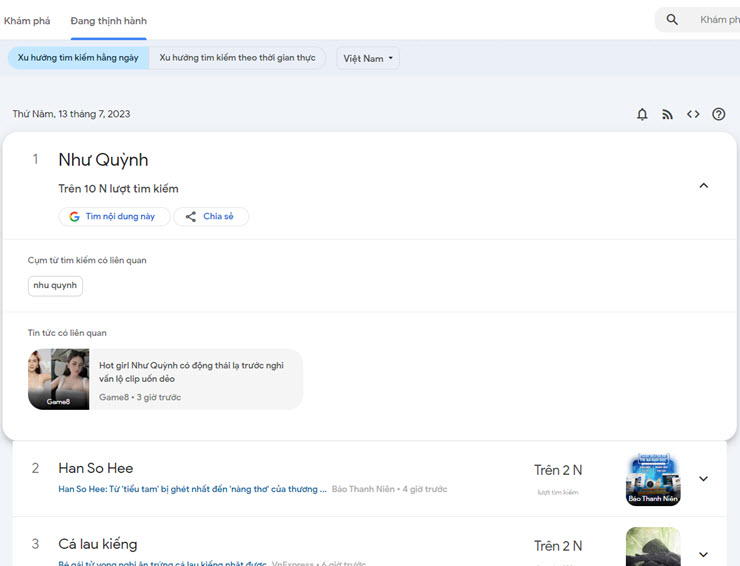The width and height of the screenshot is (740, 566).
Task: Open the Việt Nam country dropdown
Action: [x=368, y=58]
